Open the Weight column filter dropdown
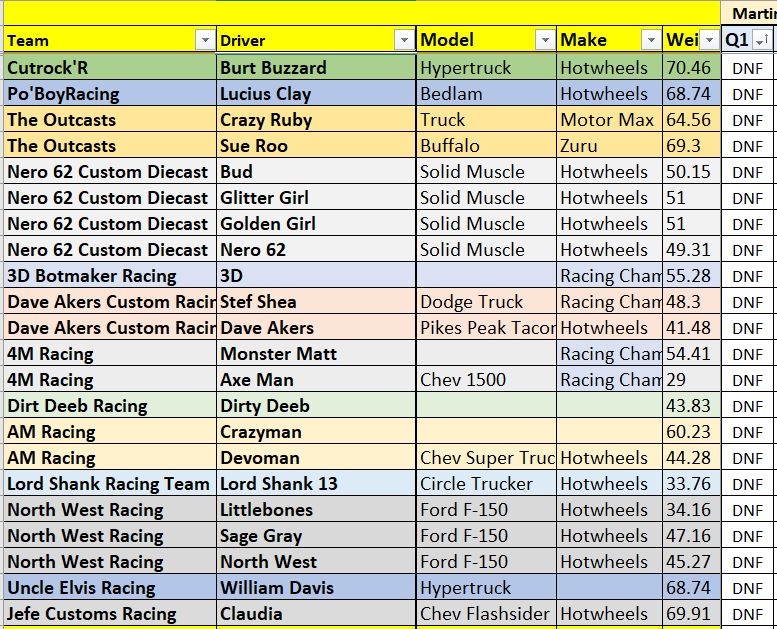777x629 pixels. 710,40
